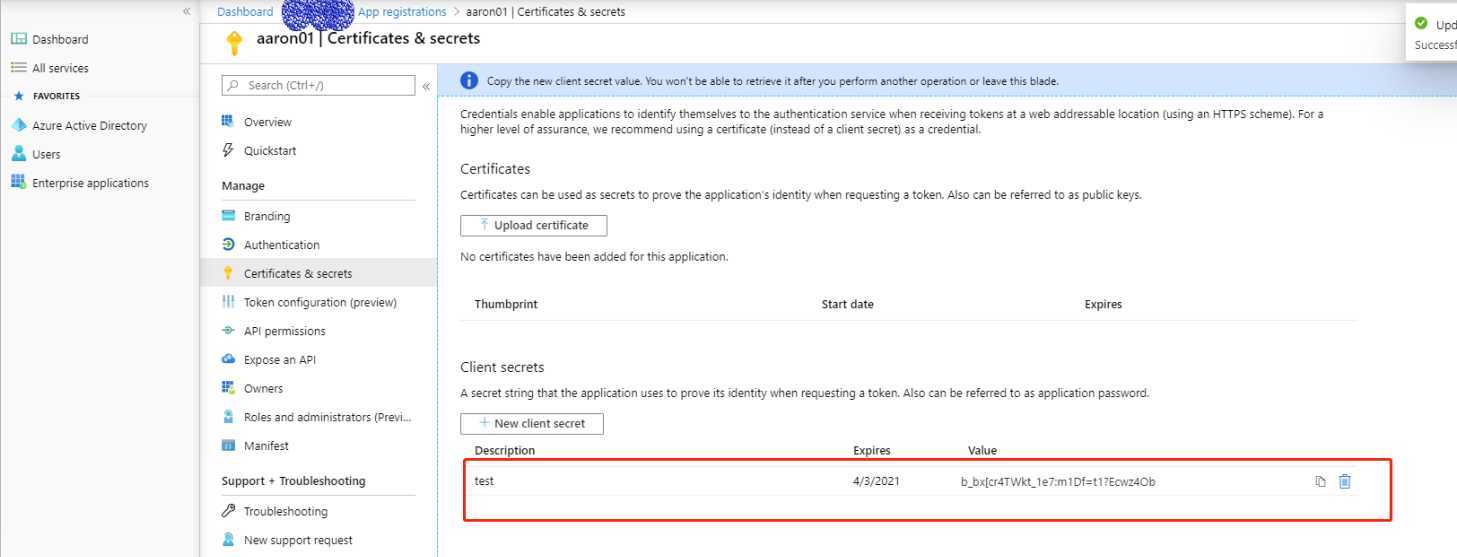Screen dimensions: 1457x557
Task: Click the Manifest icon
Action: tap(228, 445)
